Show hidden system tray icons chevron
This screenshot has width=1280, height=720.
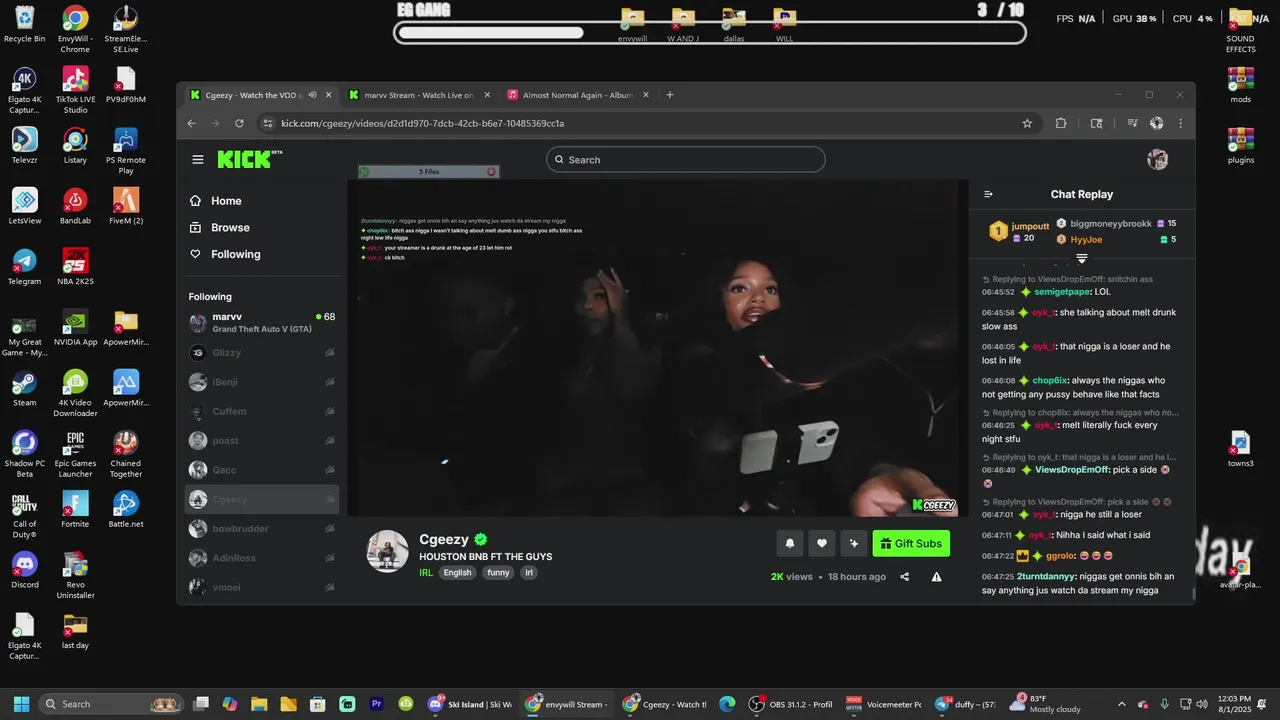[1121, 704]
